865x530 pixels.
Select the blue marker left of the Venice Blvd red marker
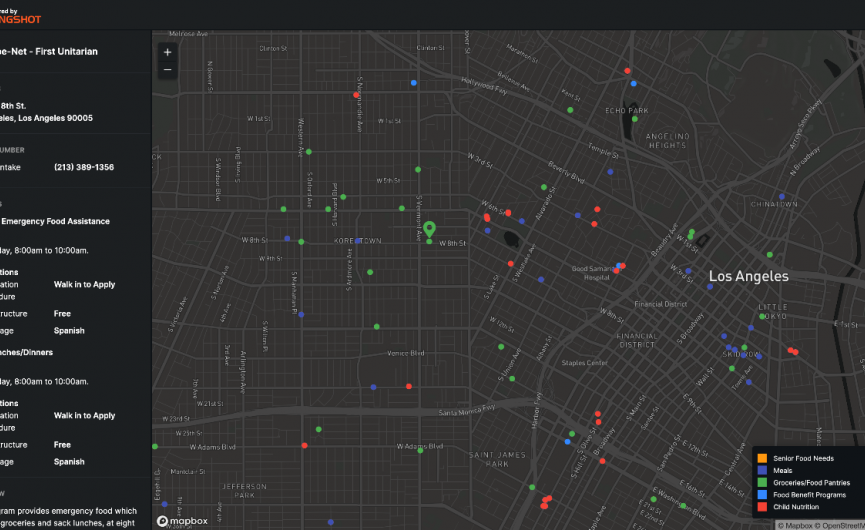click(373, 387)
